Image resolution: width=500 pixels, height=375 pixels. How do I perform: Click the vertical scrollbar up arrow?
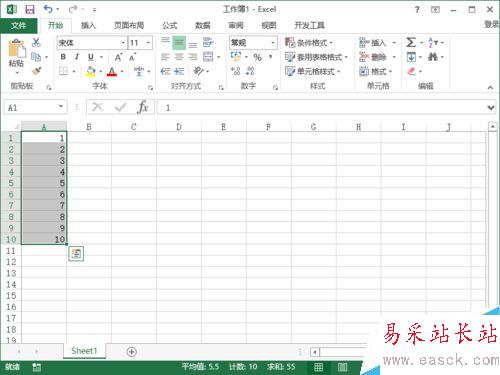tap(493, 127)
